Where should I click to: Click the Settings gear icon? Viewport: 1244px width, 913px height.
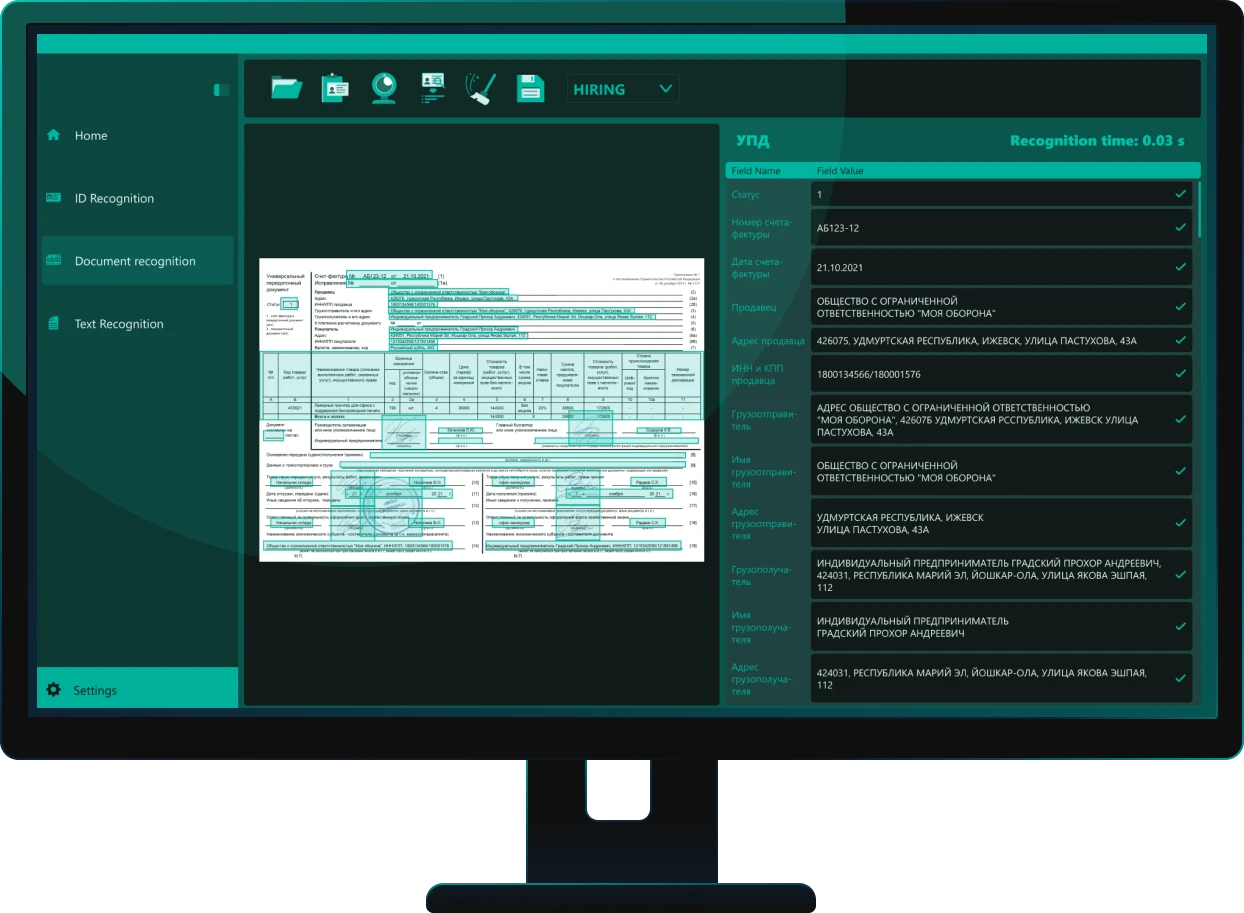[x=54, y=690]
